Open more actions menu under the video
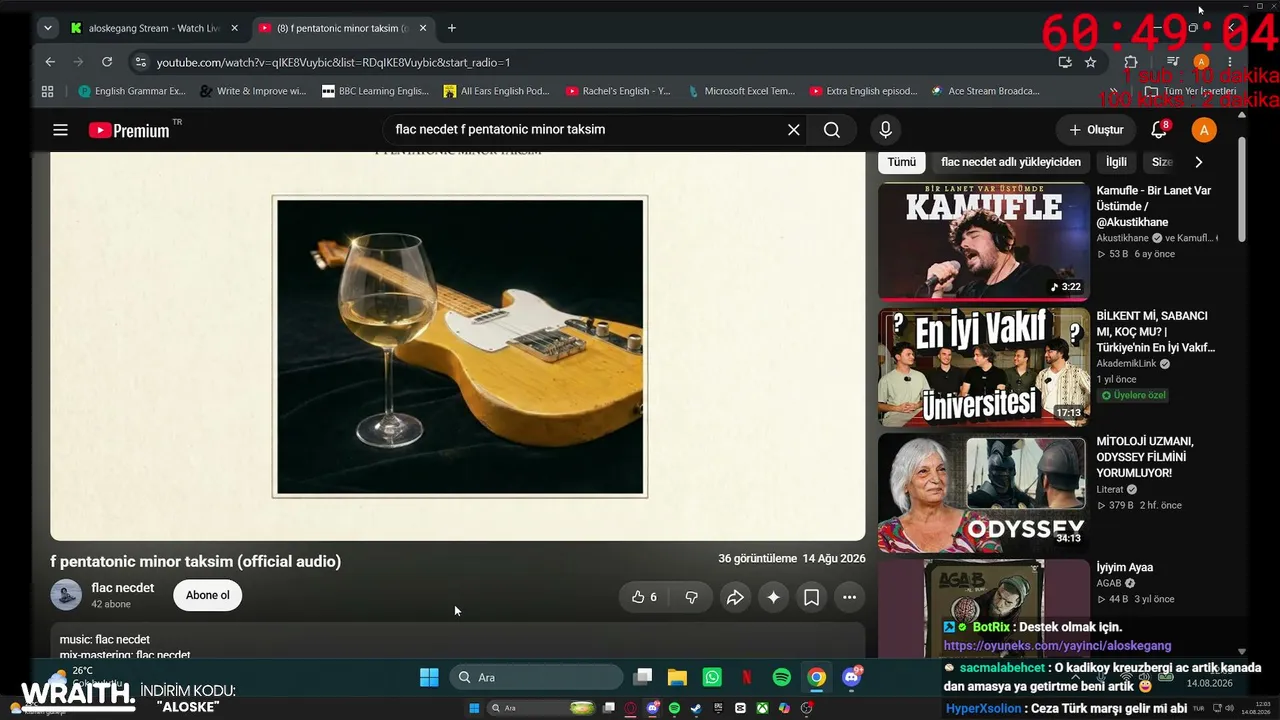 849,597
